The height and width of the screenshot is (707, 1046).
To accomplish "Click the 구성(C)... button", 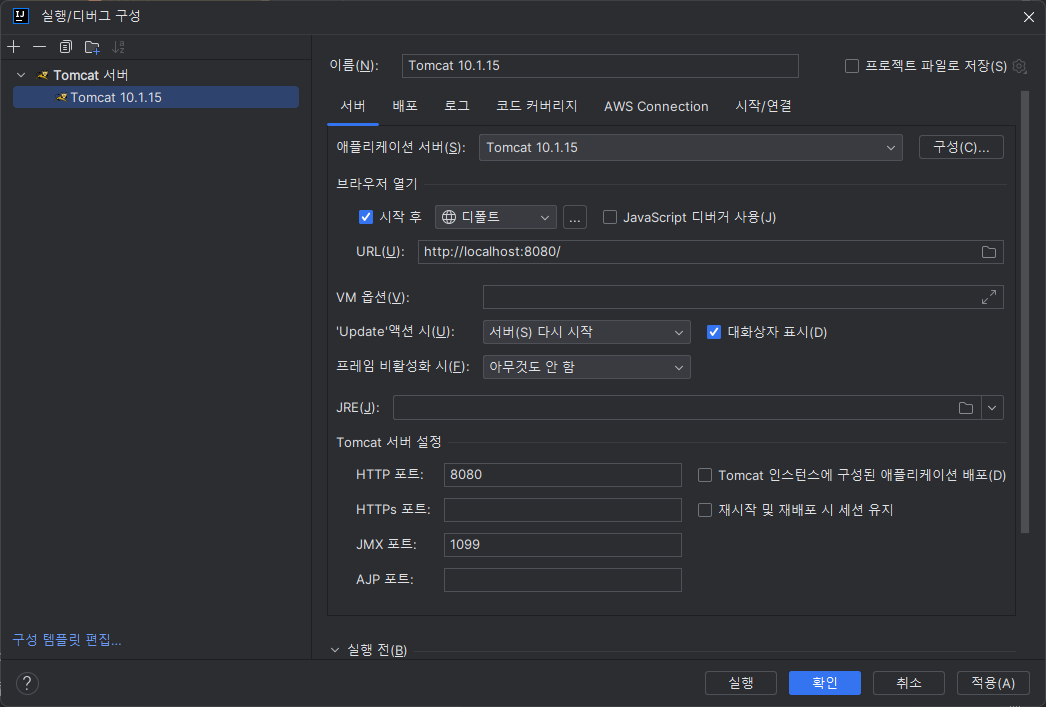I will click(x=961, y=147).
